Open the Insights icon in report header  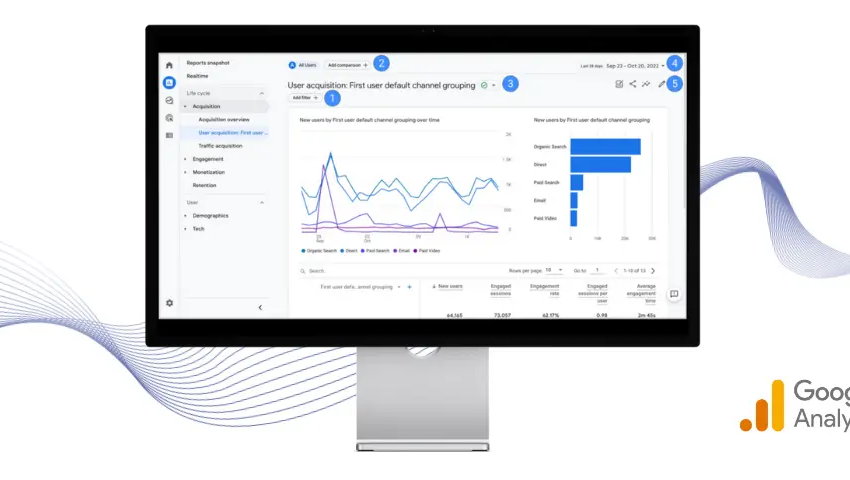click(x=646, y=84)
